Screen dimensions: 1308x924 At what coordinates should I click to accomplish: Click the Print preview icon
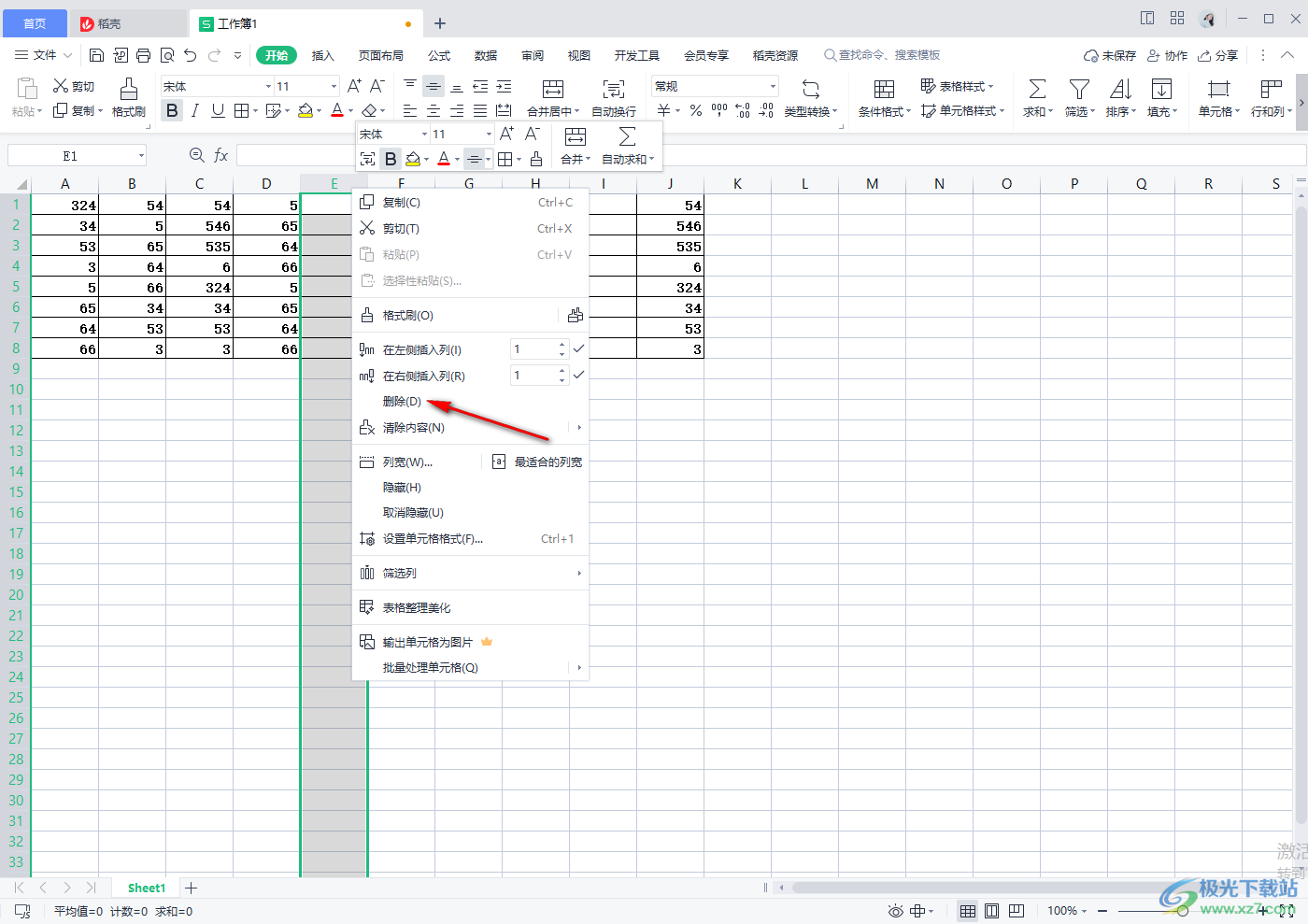[x=167, y=55]
